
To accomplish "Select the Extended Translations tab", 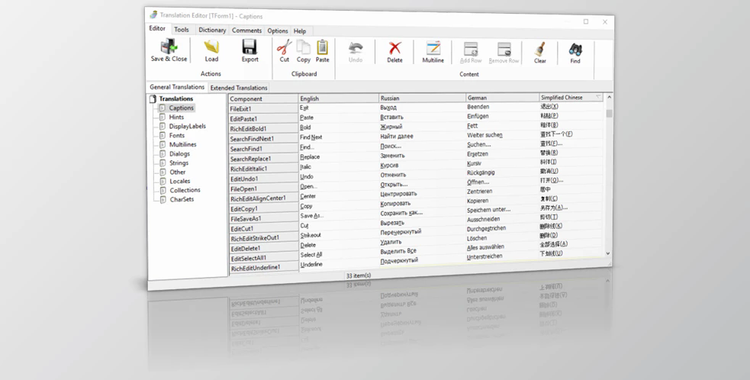I will click(x=239, y=88).
